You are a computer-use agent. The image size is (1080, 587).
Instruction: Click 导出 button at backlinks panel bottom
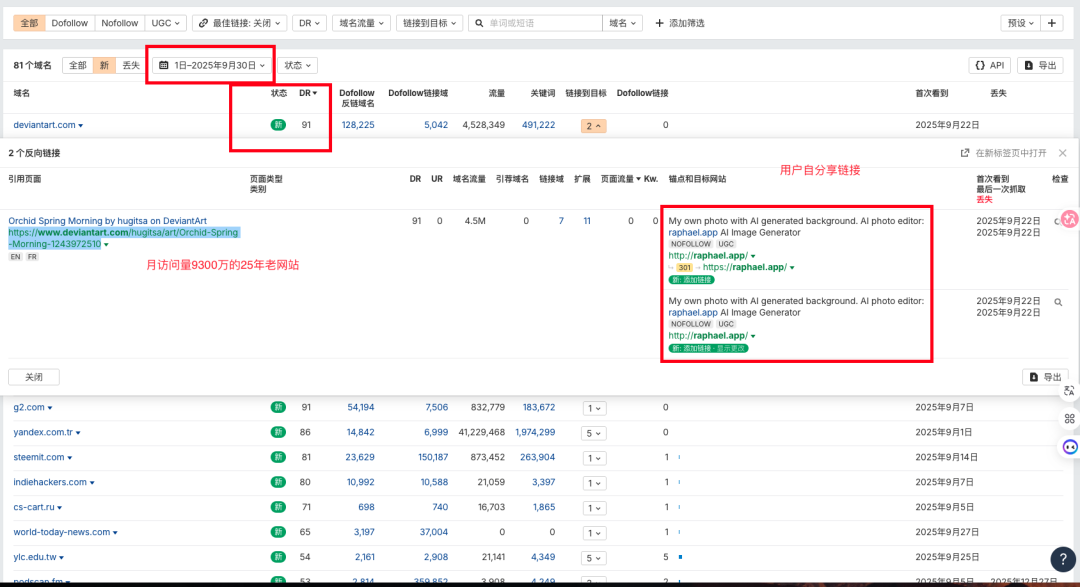[x=1045, y=377]
